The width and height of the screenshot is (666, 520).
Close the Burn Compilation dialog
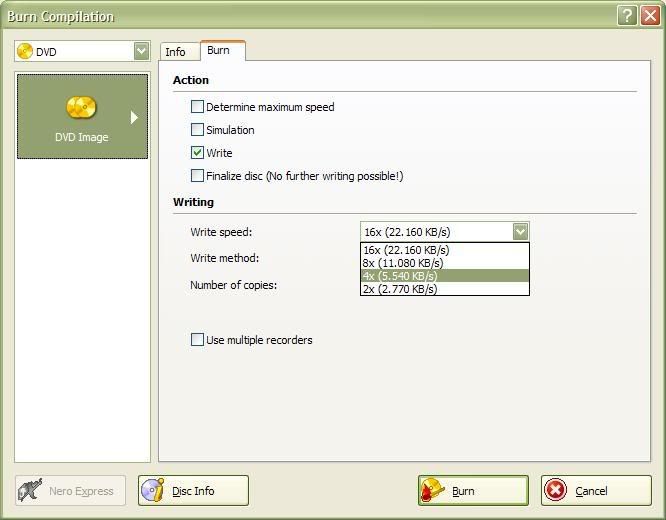point(650,16)
